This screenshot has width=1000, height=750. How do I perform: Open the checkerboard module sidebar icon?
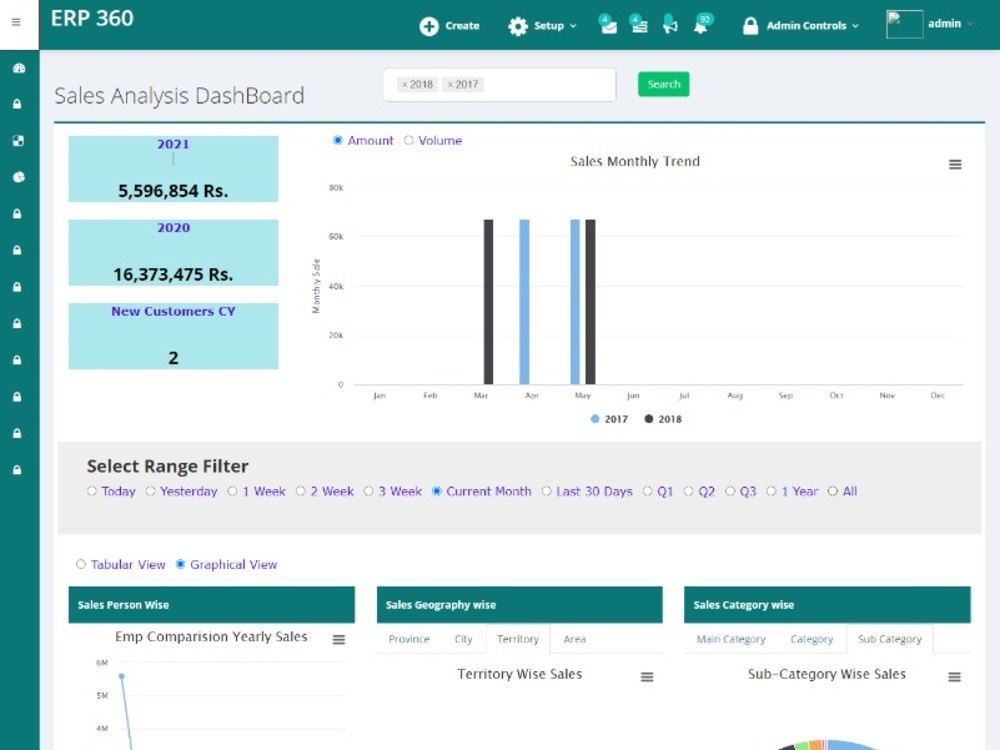(18, 141)
